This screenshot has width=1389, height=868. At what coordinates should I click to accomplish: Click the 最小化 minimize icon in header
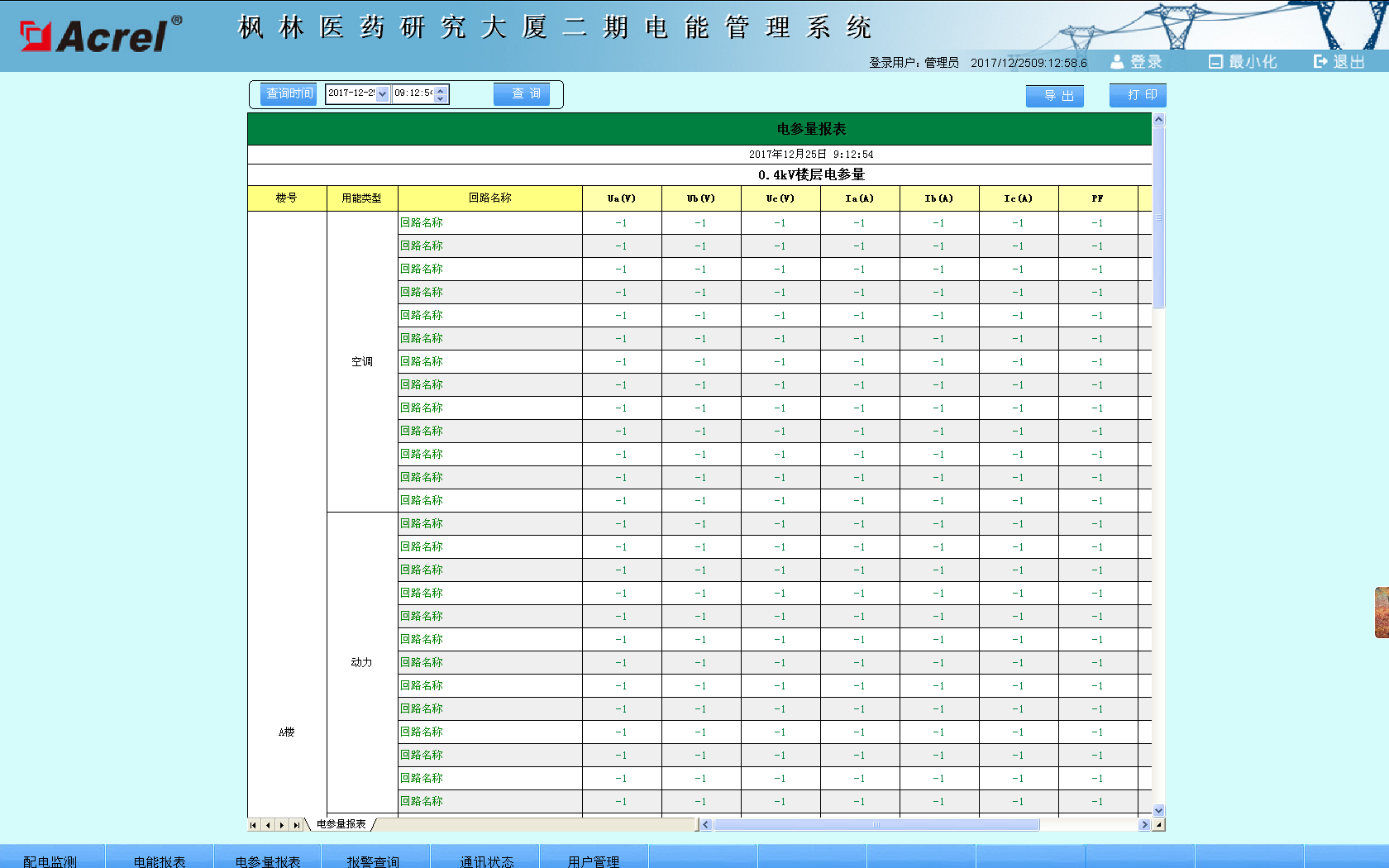click(x=1215, y=62)
